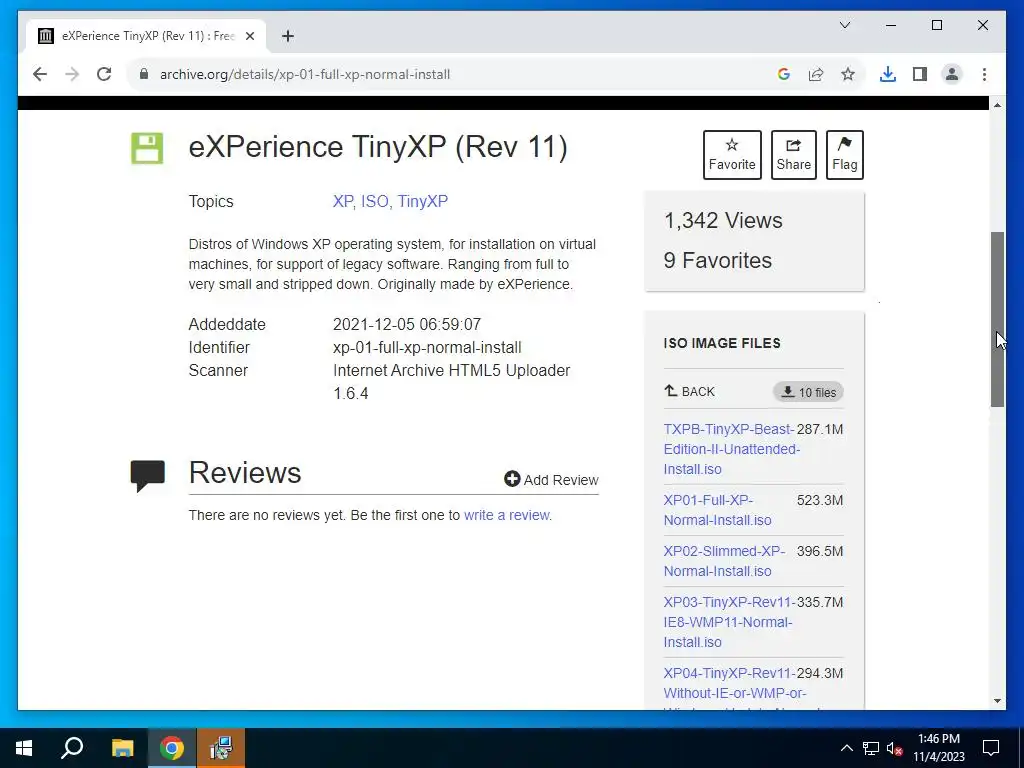
Task: Select the '1,342 Views' text
Action: pyautogui.click(x=723, y=221)
